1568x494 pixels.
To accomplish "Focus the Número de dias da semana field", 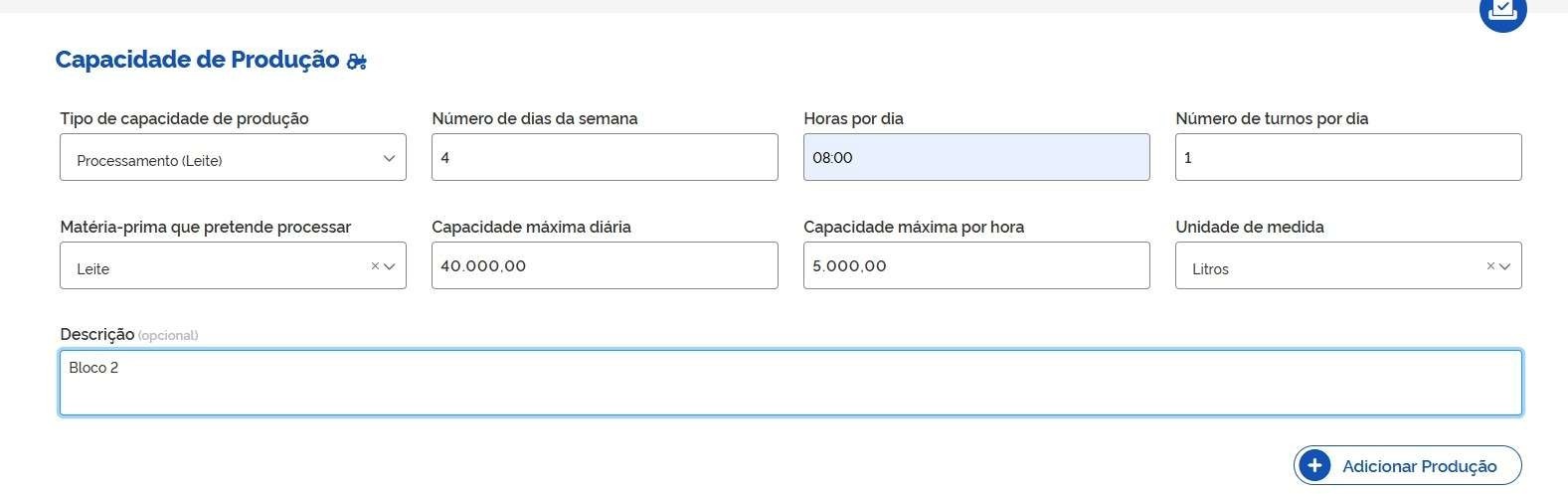I will (605, 157).
